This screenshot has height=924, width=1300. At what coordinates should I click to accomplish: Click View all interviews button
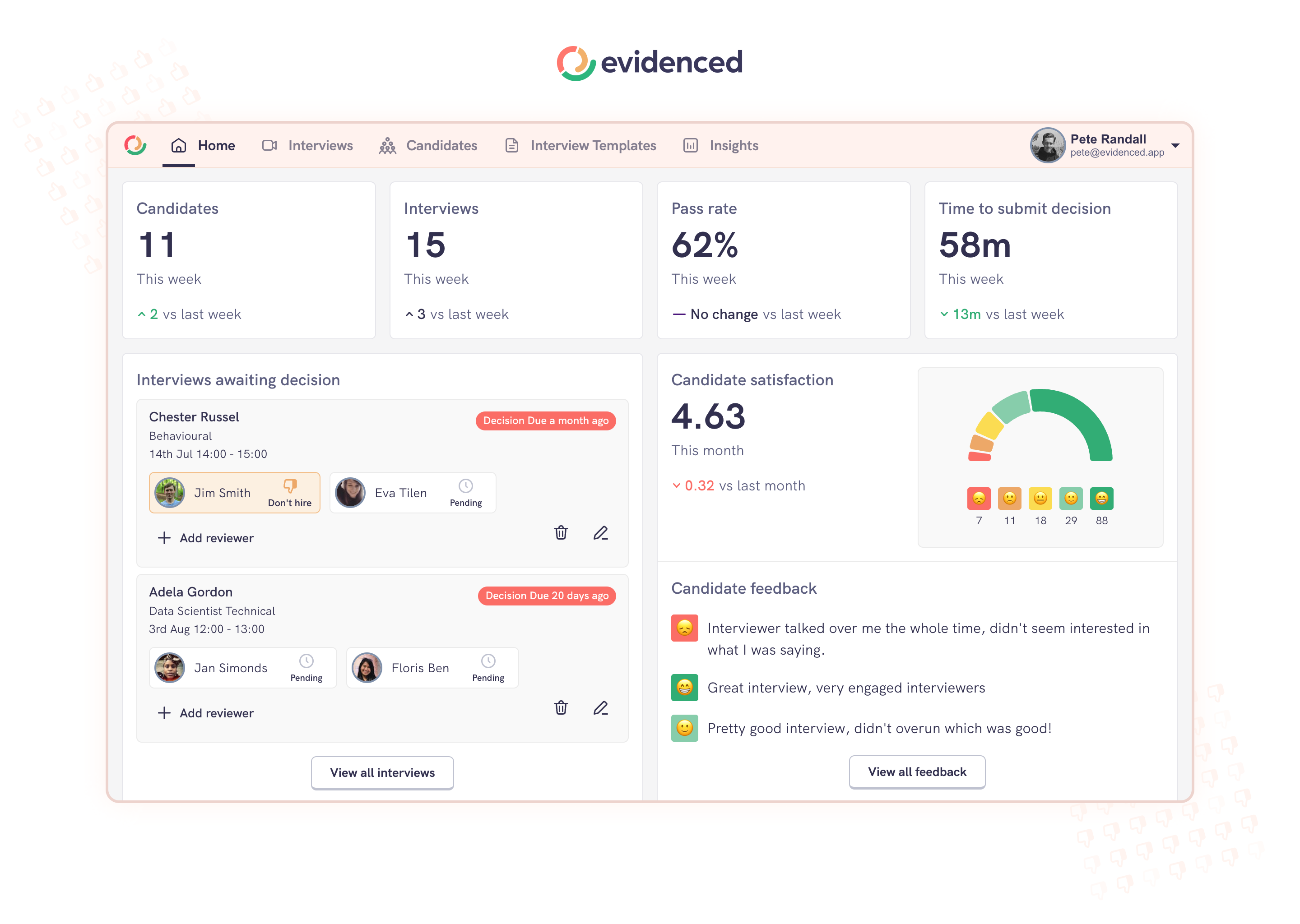coord(382,772)
